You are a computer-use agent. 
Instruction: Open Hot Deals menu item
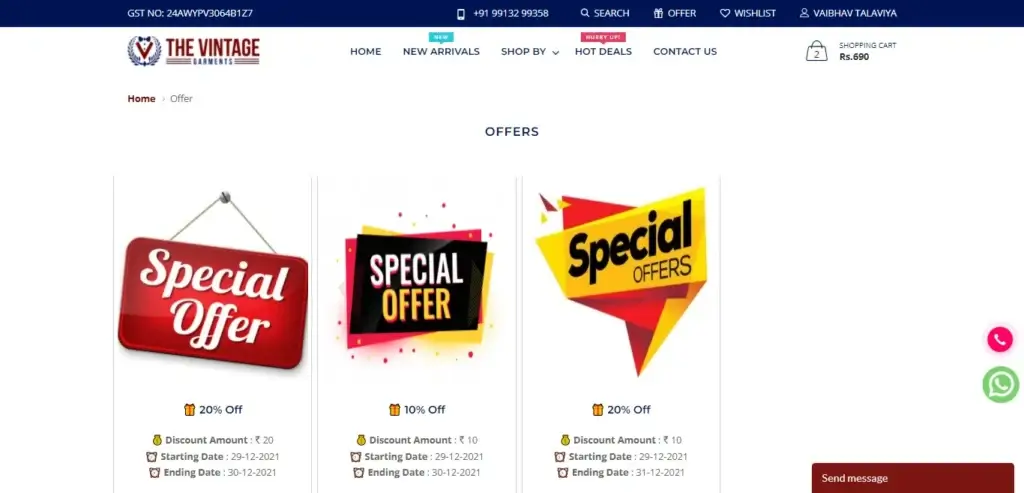[603, 52]
